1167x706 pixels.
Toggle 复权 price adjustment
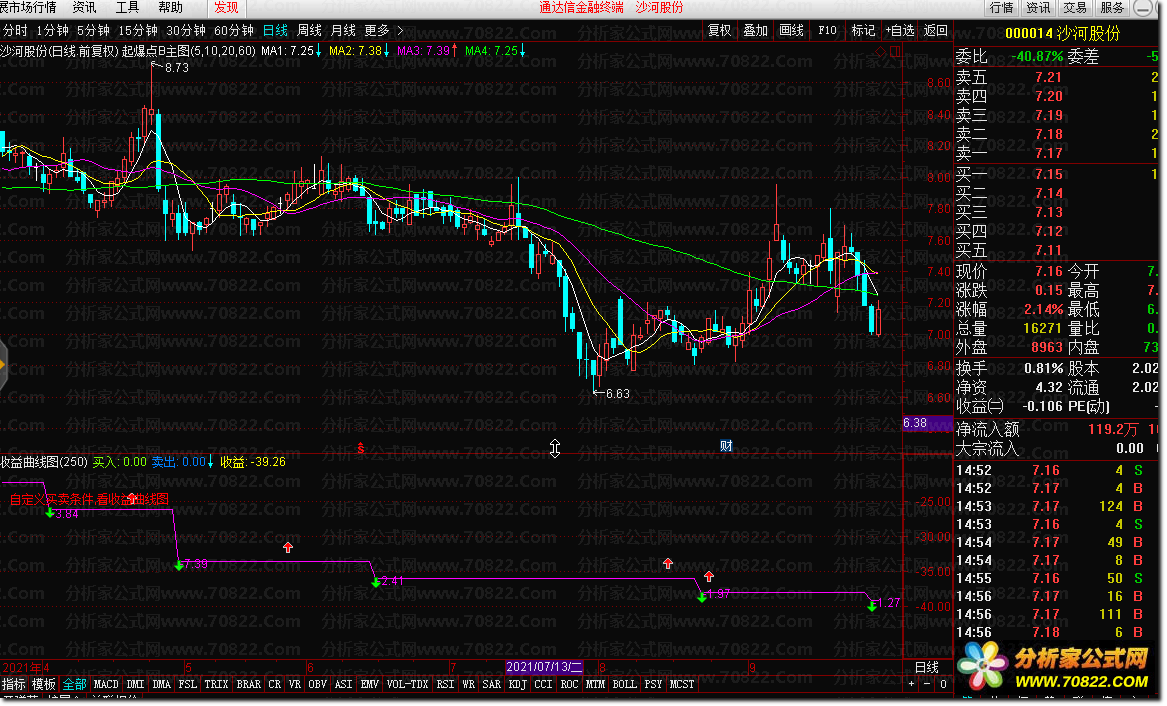[x=719, y=31]
